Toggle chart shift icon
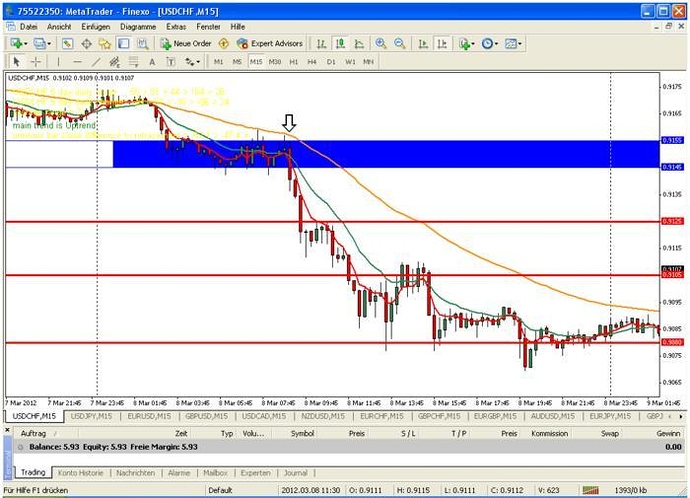Image resolution: width=690 pixels, height=498 pixels. [x=442, y=44]
